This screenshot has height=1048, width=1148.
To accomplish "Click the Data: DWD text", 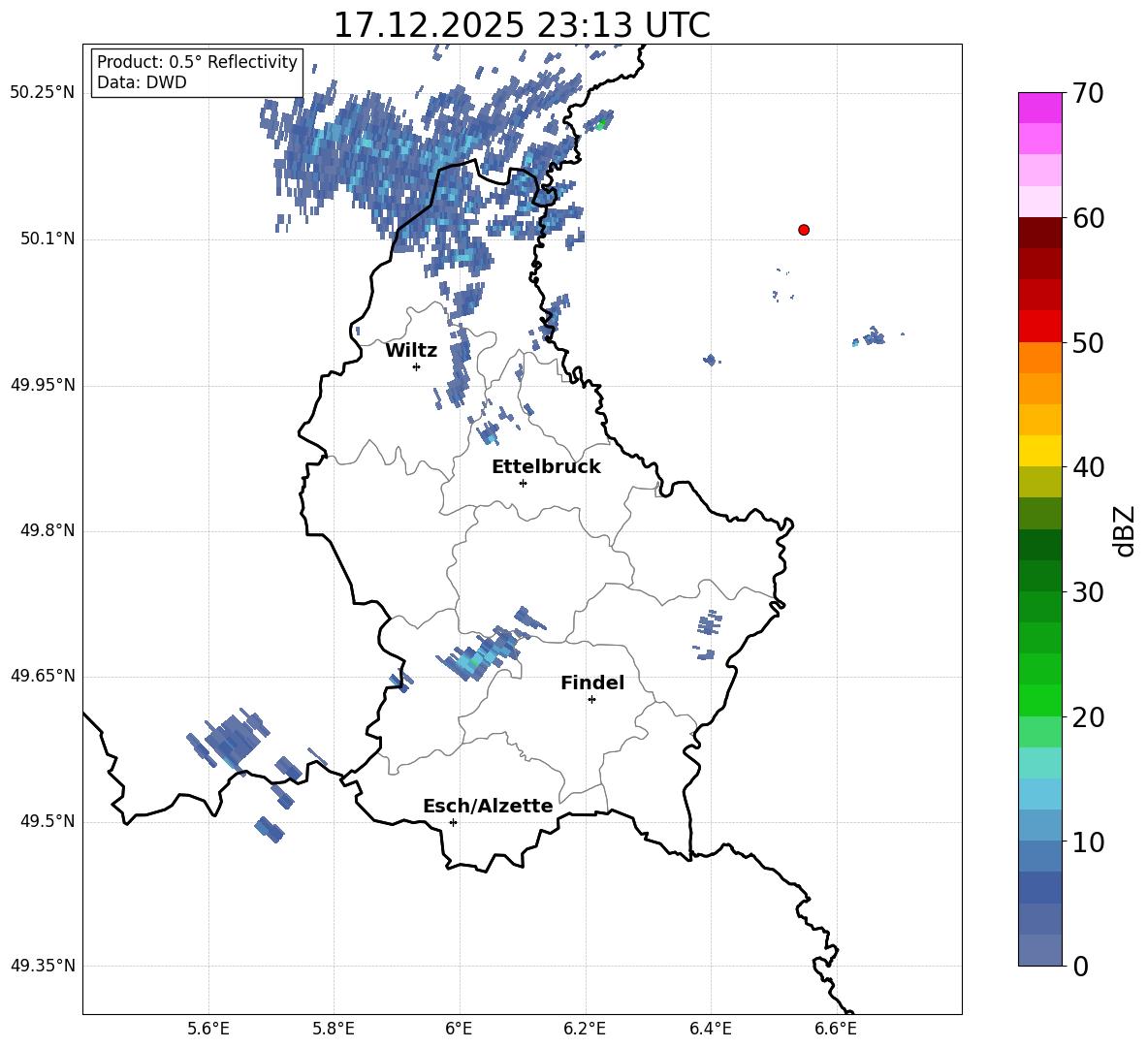I will point(142,82).
